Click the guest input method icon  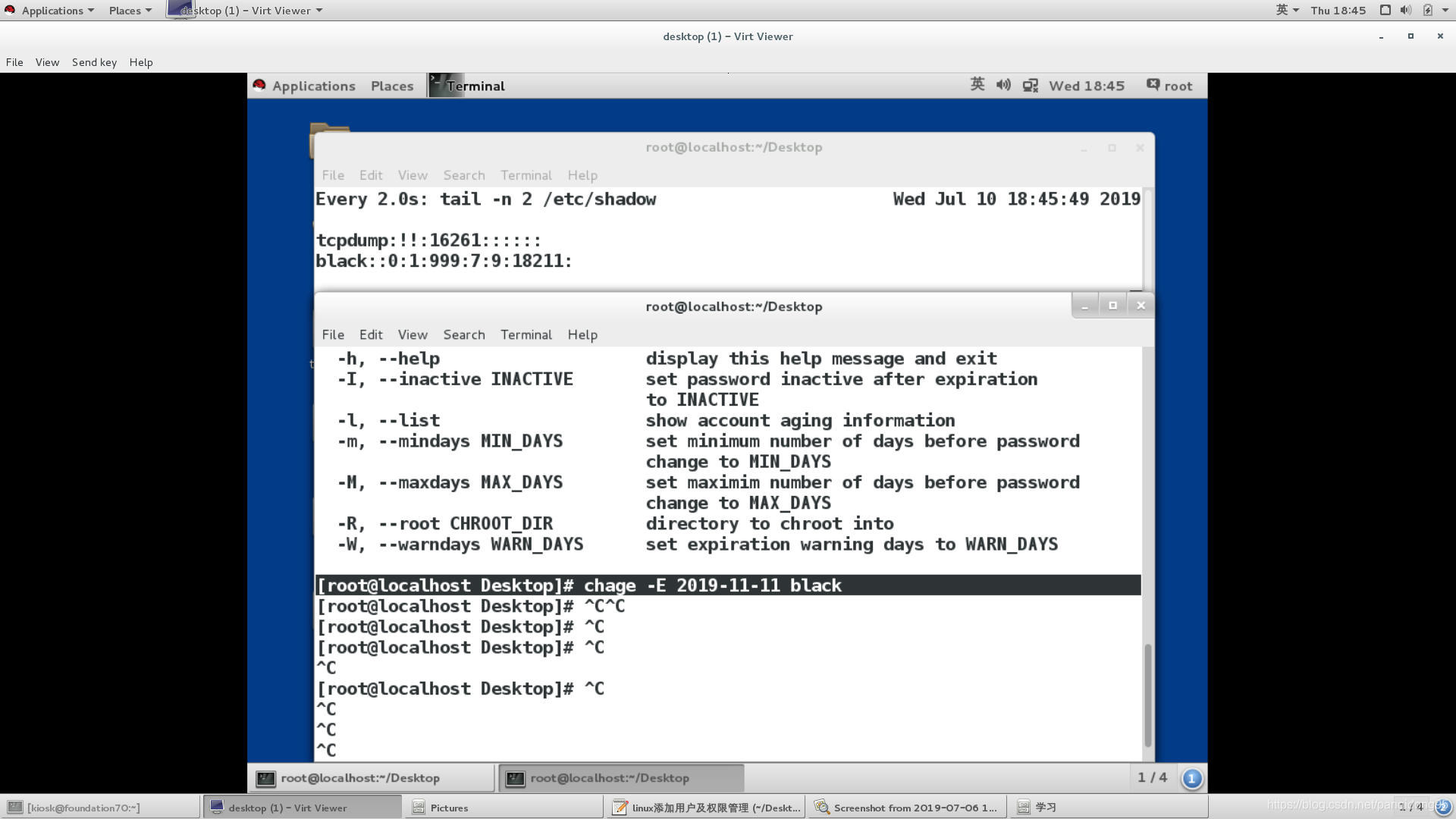(x=977, y=85)
